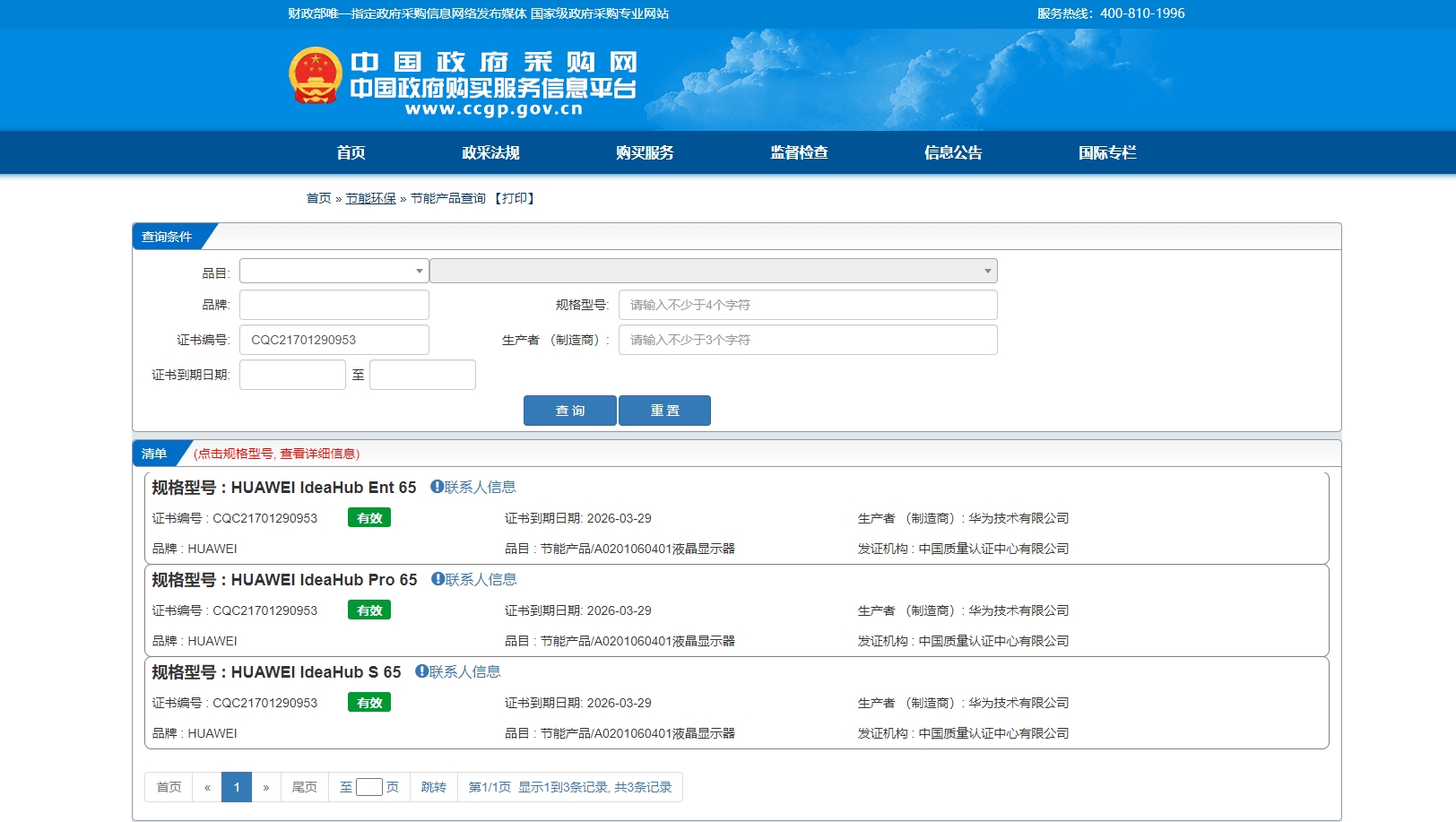Select 监督检查 in the navigation bar
Image resolution: width=1456 pixels, height=822 pixels.
pos(799,152)
